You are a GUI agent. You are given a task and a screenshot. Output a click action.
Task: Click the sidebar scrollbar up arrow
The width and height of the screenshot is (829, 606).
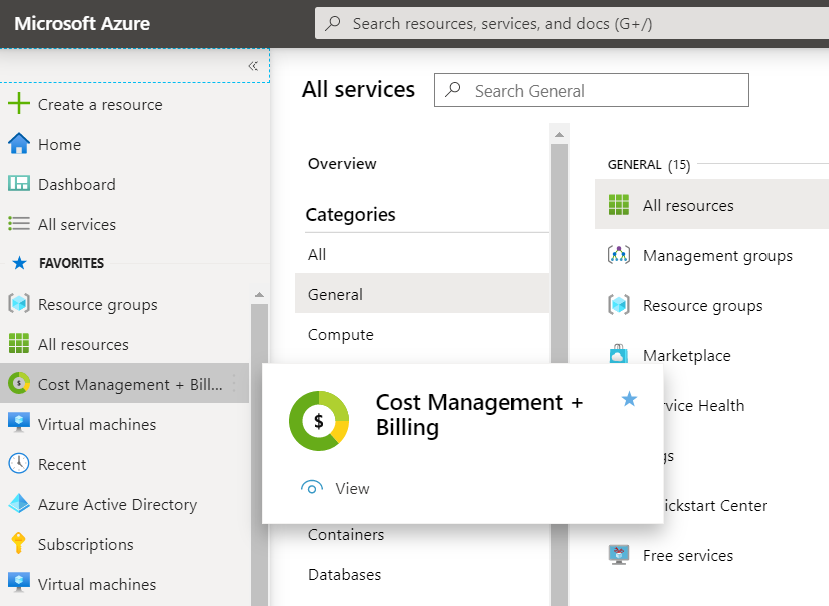pos(259,295)
